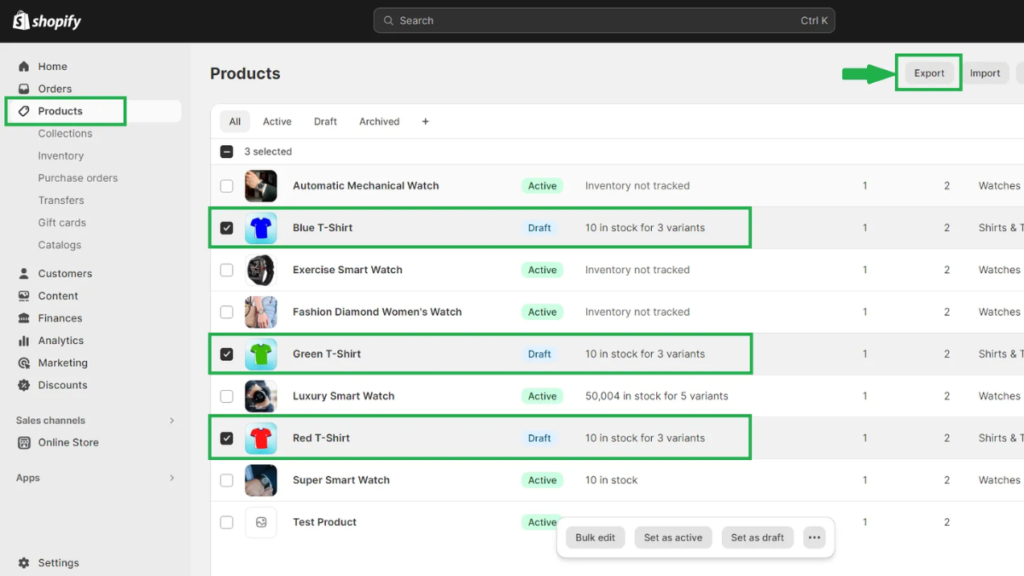
Task: Switch to the Archived tab
Action: 379,121
